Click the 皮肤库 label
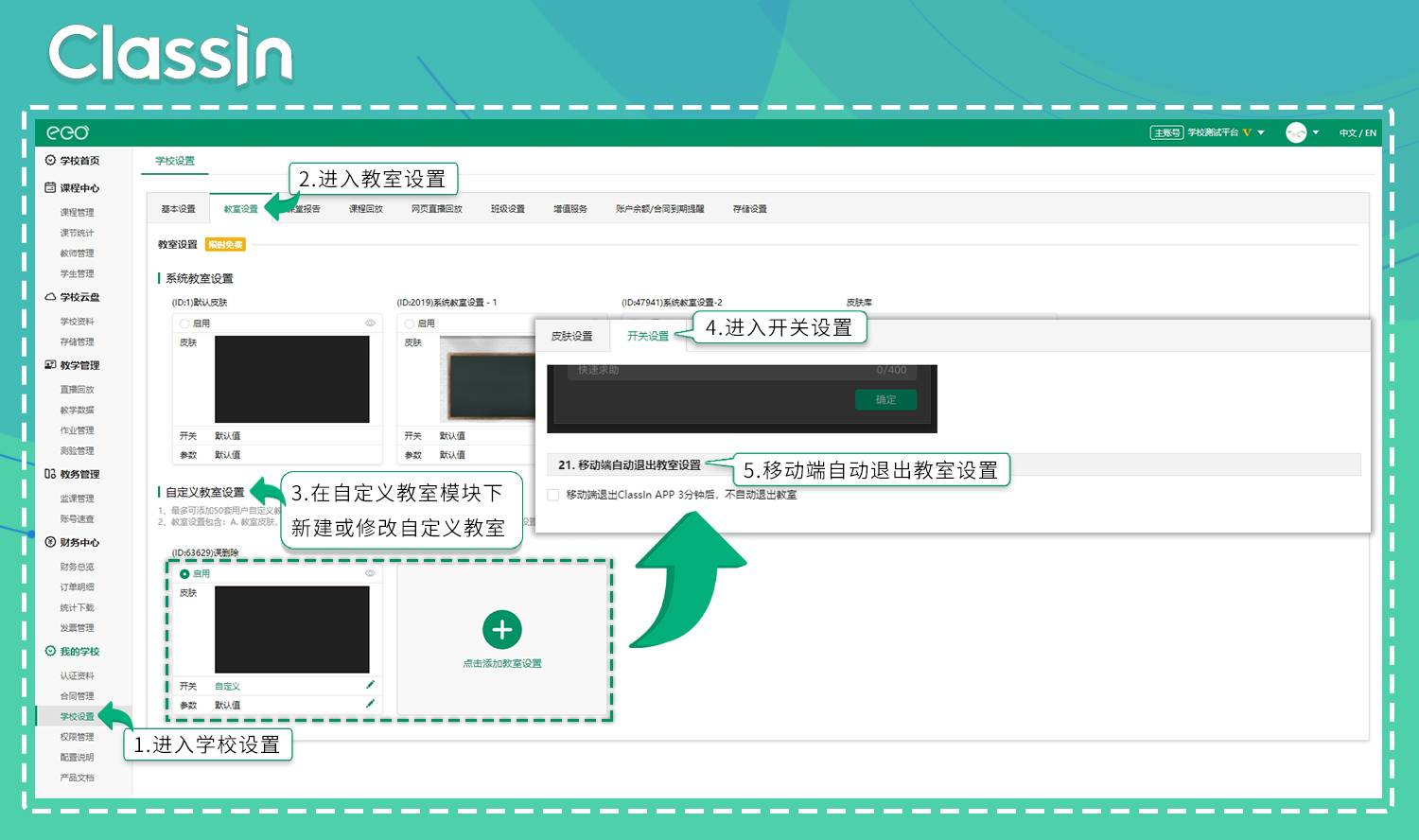The image size is (1419, 840). pos(859,303)
